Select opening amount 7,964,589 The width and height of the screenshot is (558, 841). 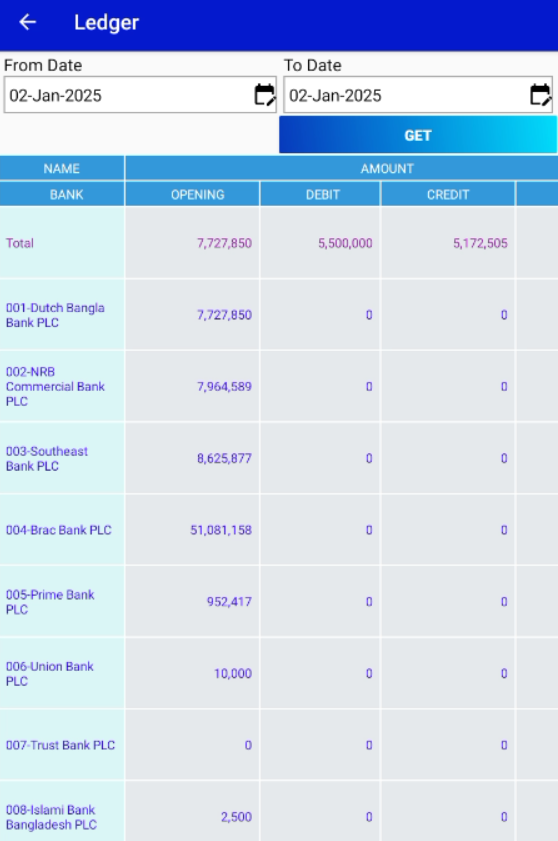click(x=224, y=386)
